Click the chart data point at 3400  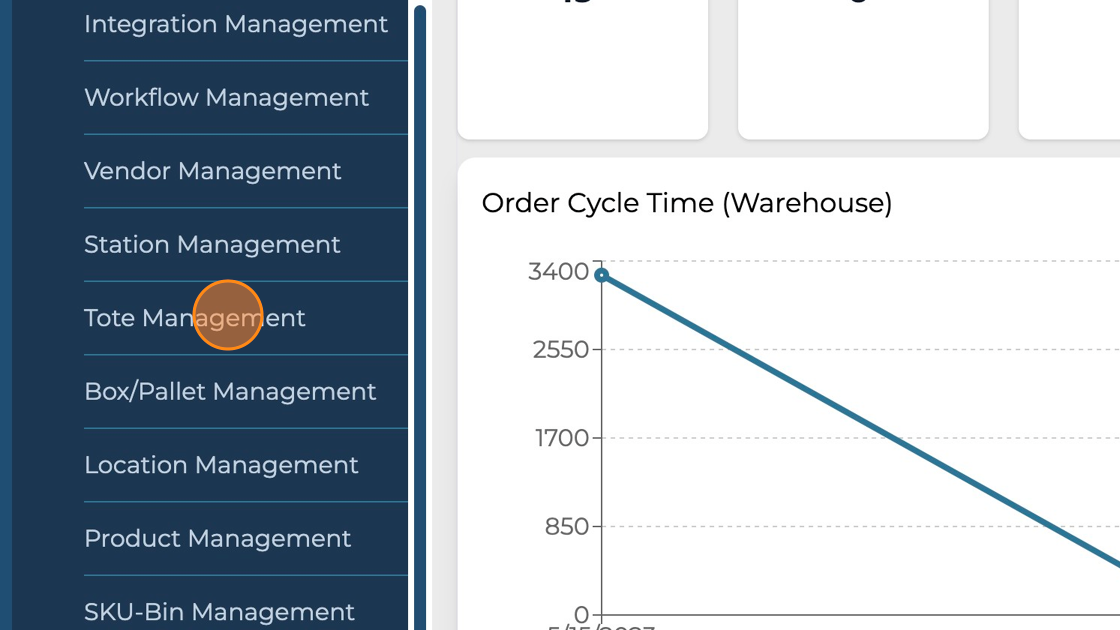tap(601, 275)
